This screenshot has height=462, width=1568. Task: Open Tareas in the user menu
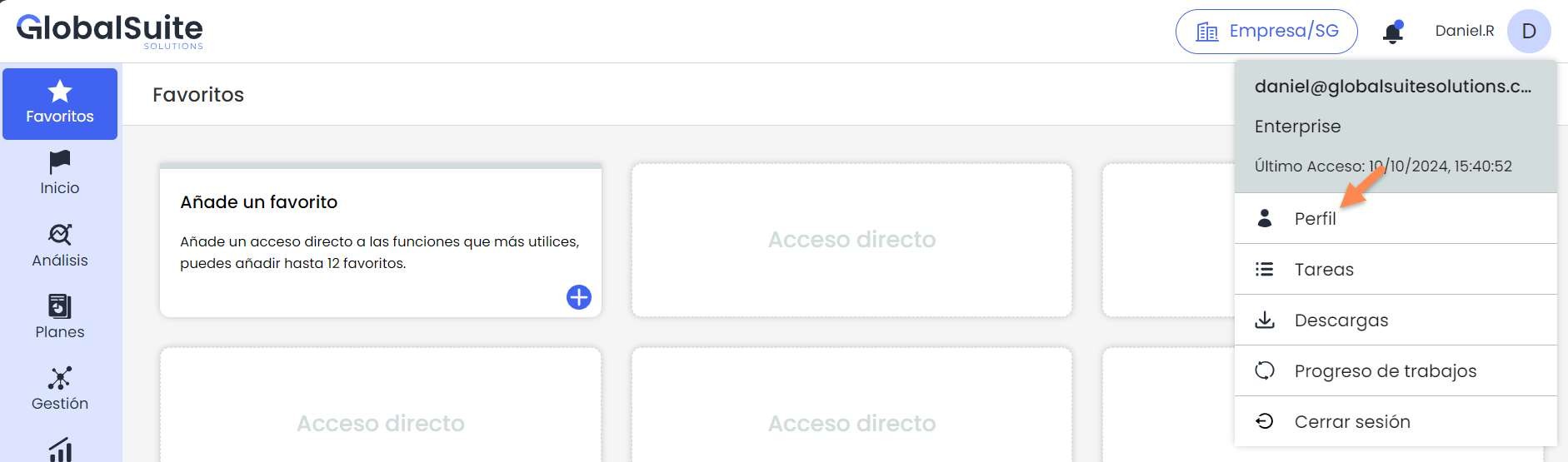tap(1324, 270)
